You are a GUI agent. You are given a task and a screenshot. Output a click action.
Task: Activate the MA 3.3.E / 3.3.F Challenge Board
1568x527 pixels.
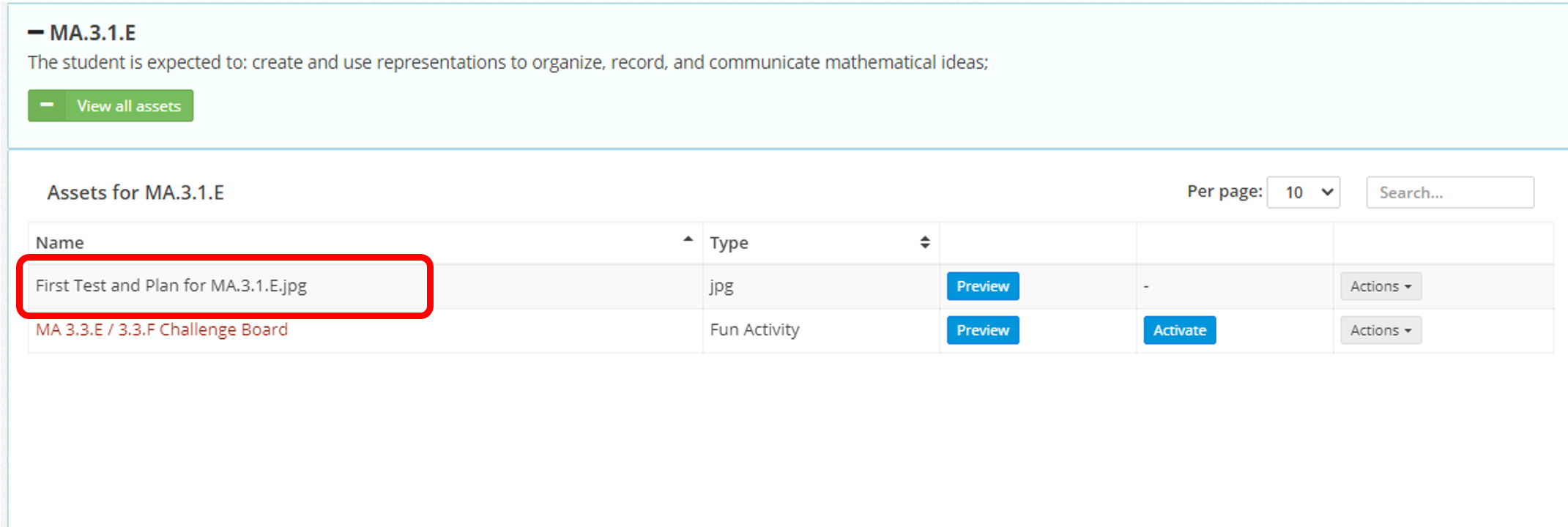pyautogui.click(x=1179, y=330)
